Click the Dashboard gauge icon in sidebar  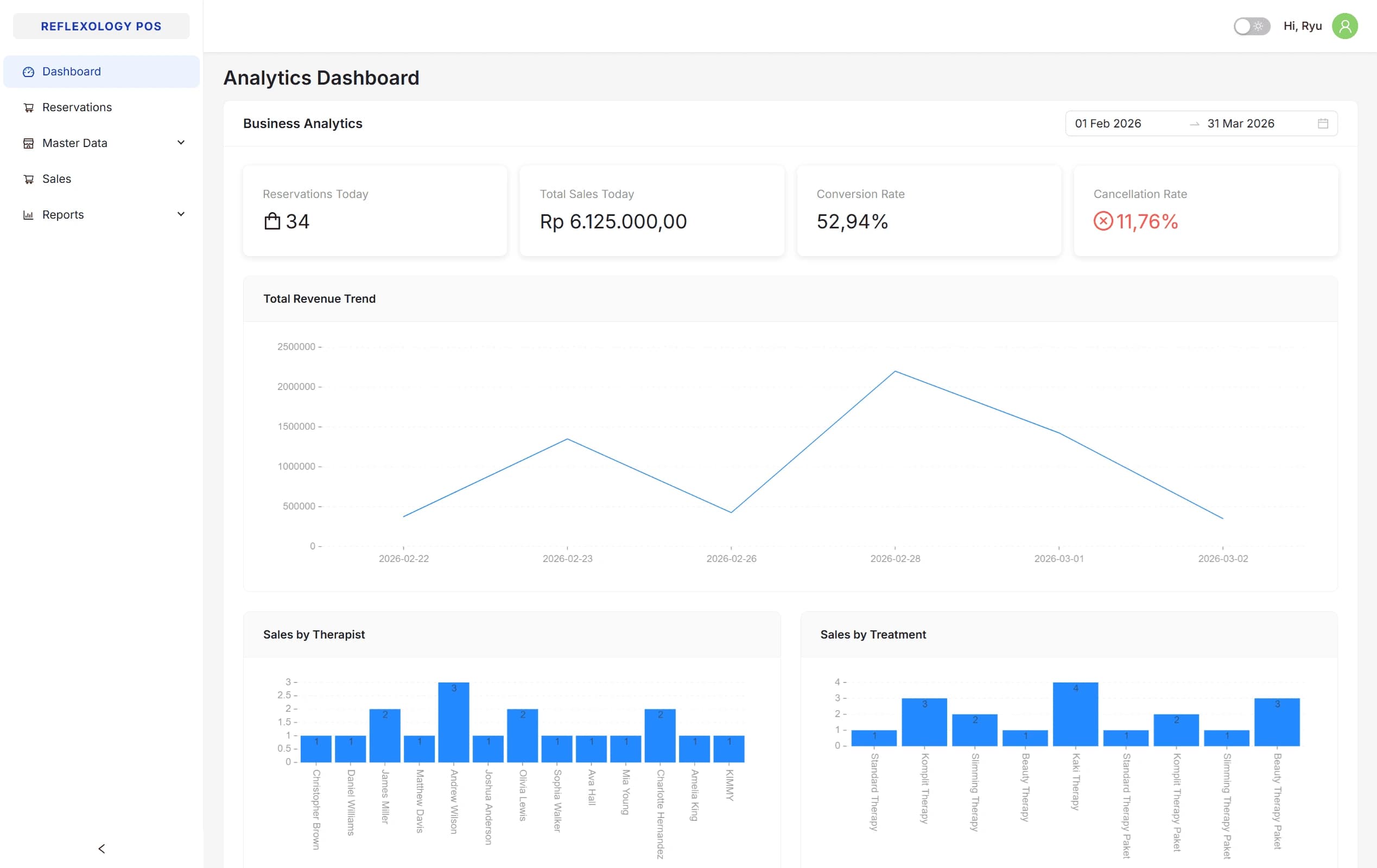28,72
